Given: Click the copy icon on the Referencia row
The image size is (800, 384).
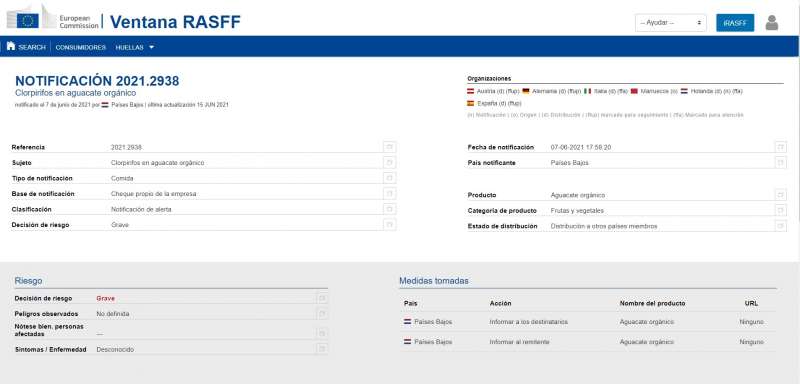Looking at the screenshot, I should tap(389, 147).
